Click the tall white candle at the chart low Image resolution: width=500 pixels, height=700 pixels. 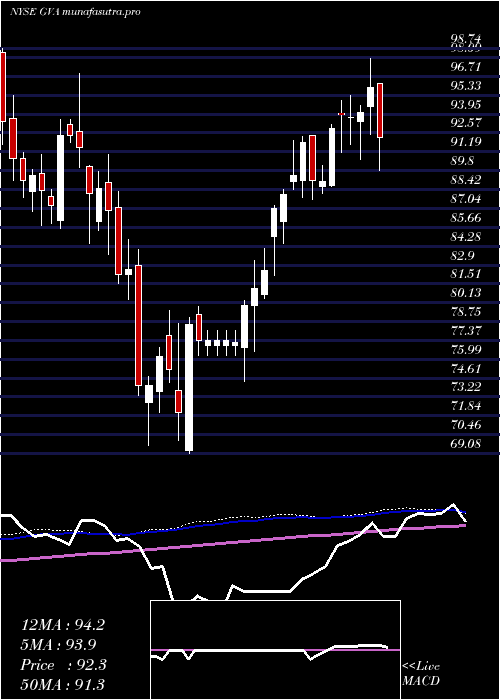click(189, 387)
